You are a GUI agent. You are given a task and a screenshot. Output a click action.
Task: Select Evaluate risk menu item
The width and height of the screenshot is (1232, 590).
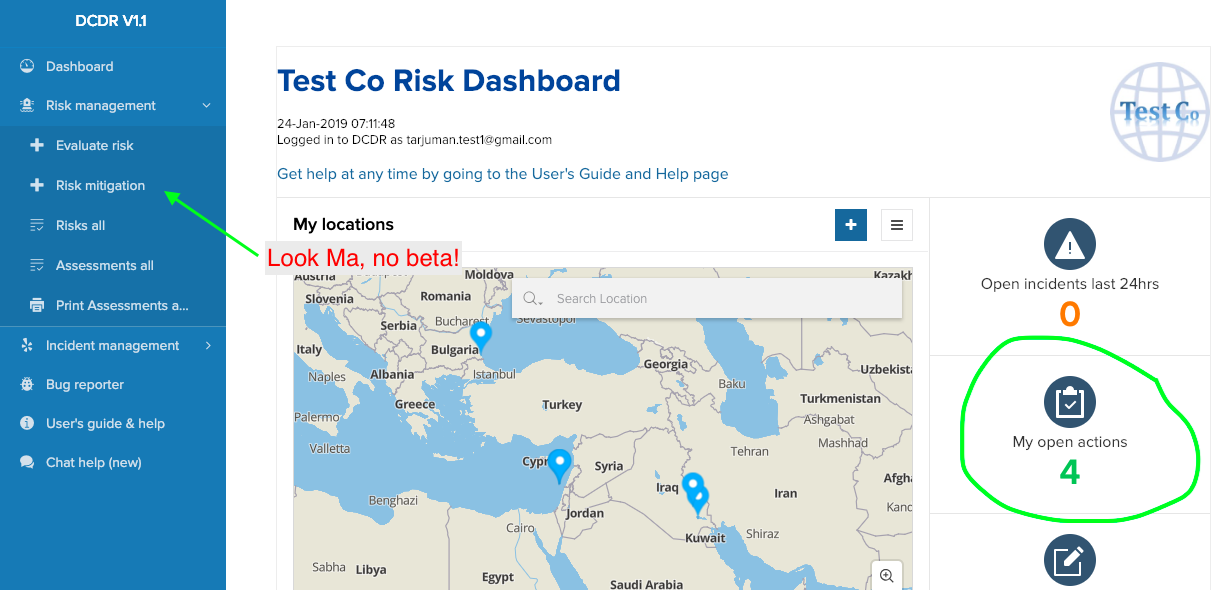coord(95,145)
